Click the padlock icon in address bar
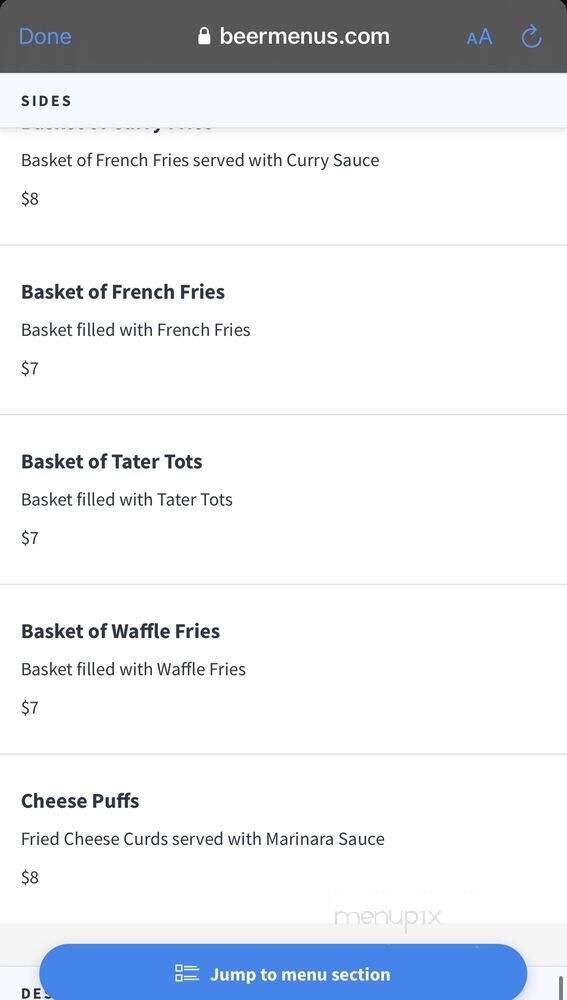 tap(204, 36)
